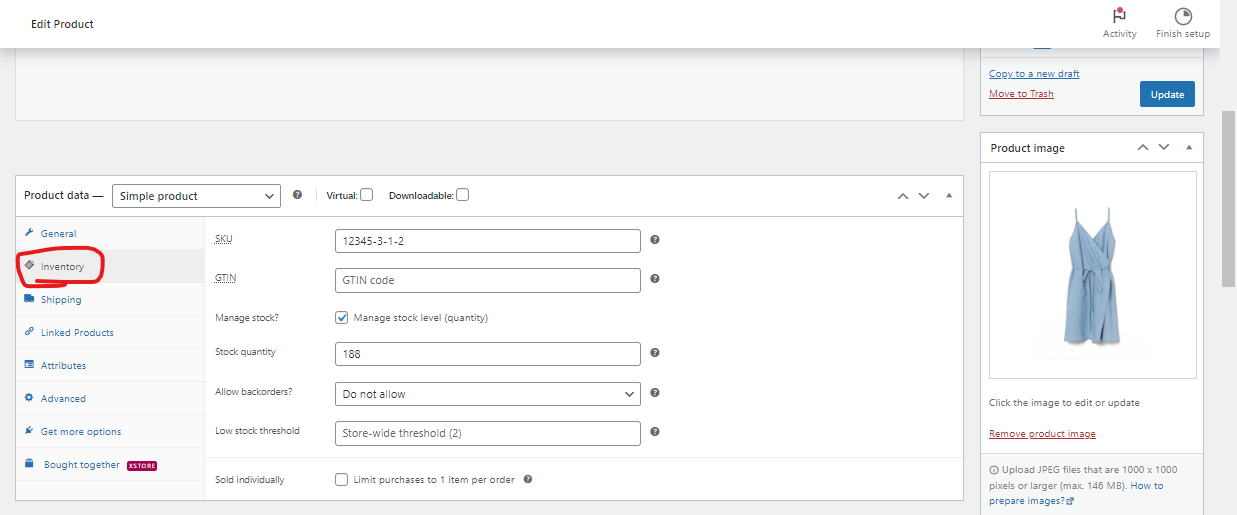This screenshot has height=515, width=1237.
Task: Move Product image panel down arrow
Action: (1164, 147)
